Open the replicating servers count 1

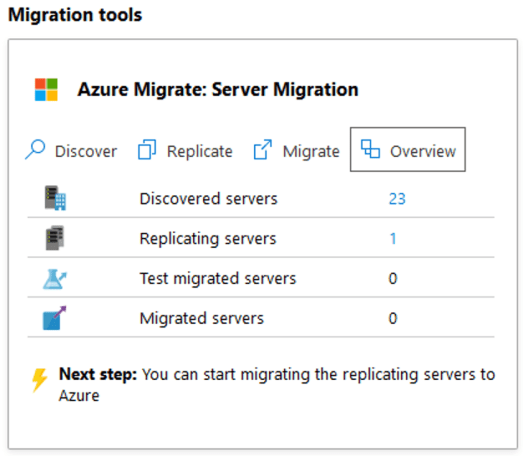pyautogui.click(x=393, y=238)
